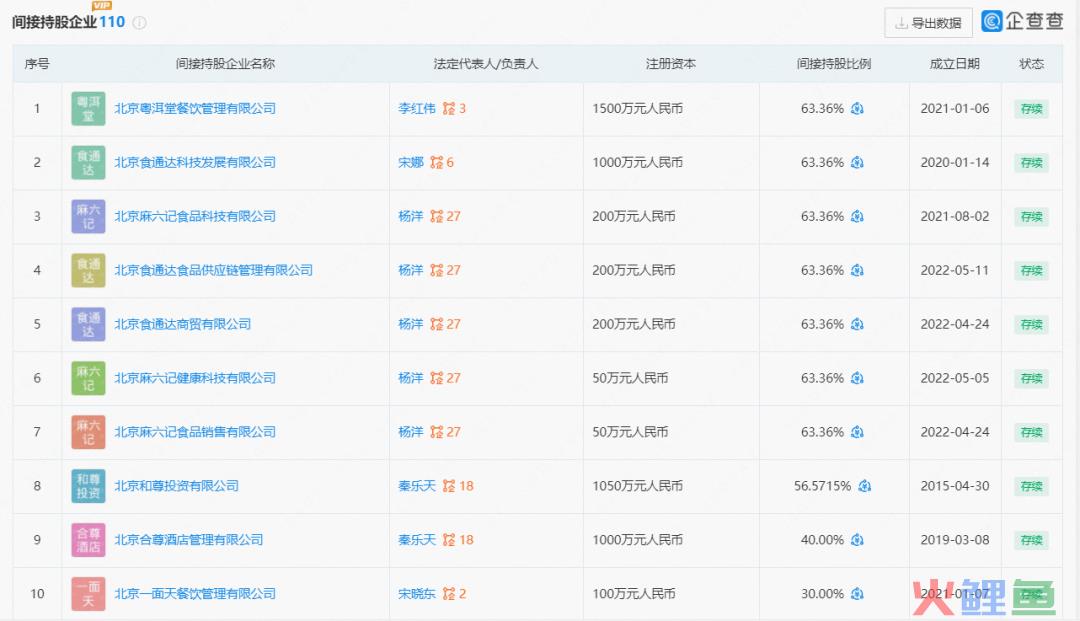Click the 和尊投资 company logo icon
1080x621 pixels.
tap(88, 486)
